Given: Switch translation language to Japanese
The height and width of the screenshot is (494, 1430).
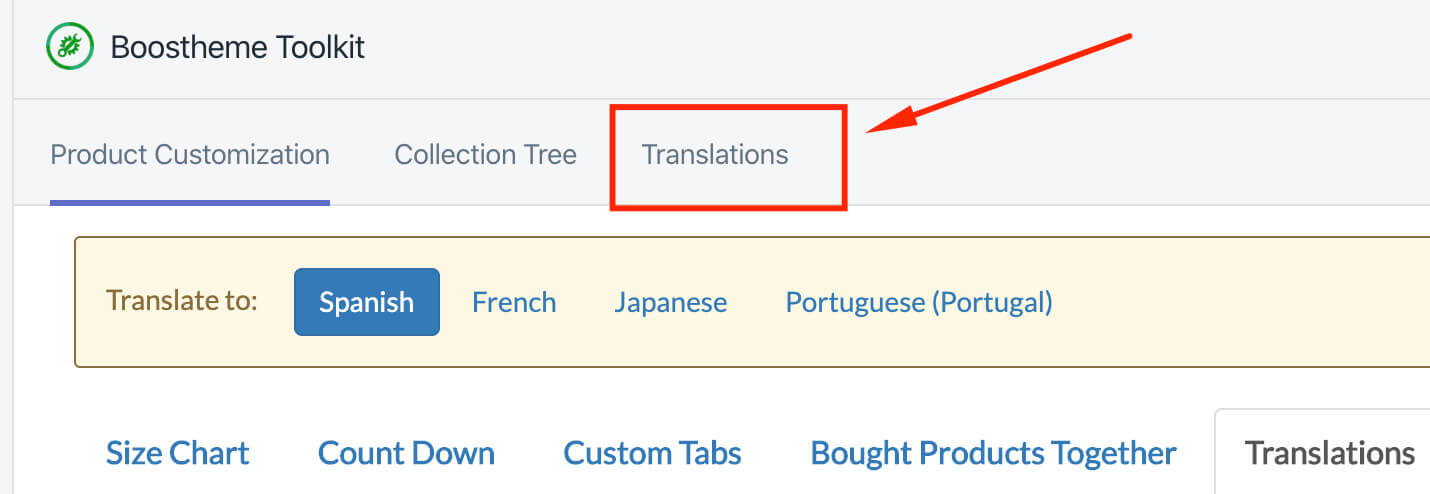Looking at the screenshot, I should click(670, 302).
